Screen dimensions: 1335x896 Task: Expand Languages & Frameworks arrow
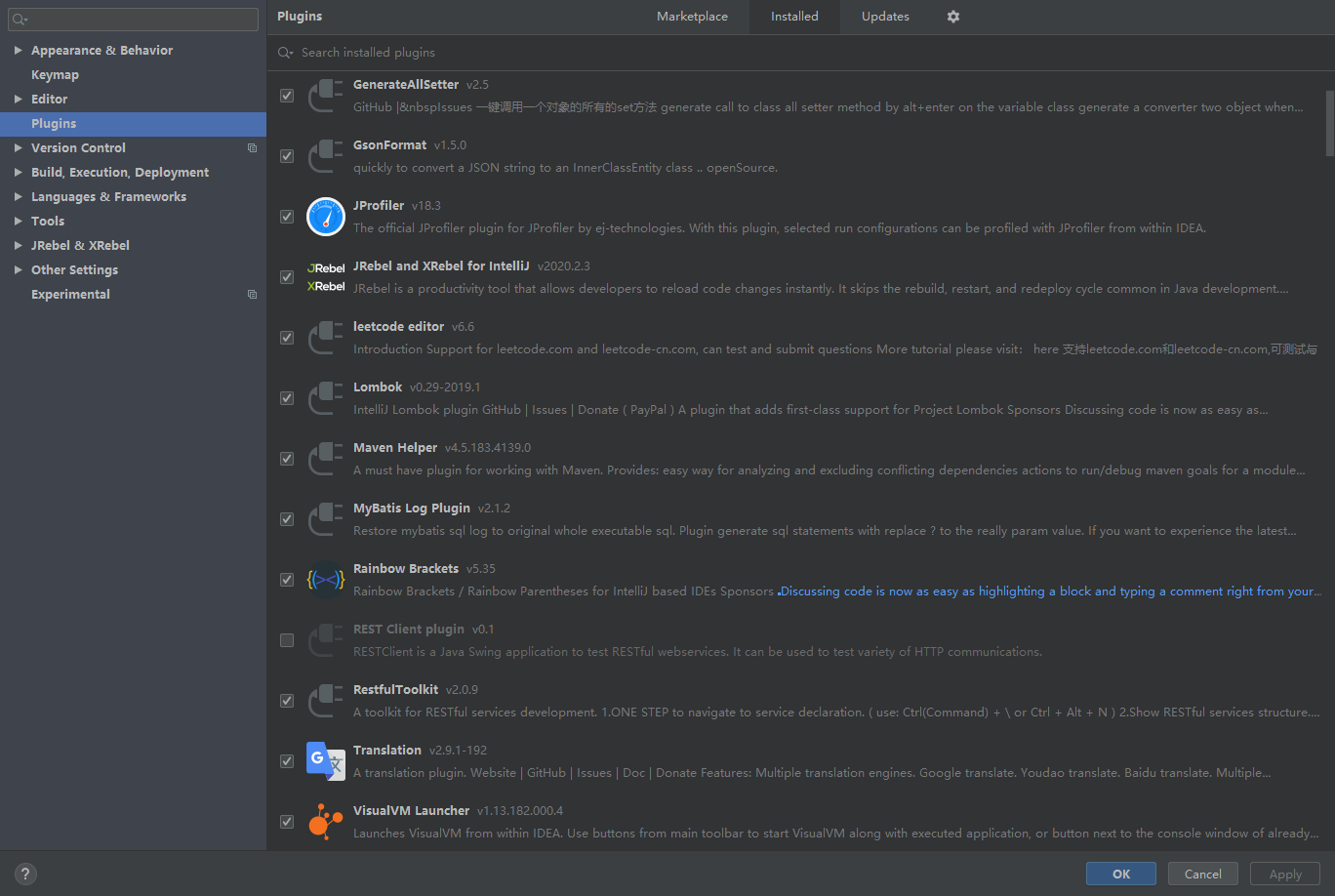coord(18,197)
